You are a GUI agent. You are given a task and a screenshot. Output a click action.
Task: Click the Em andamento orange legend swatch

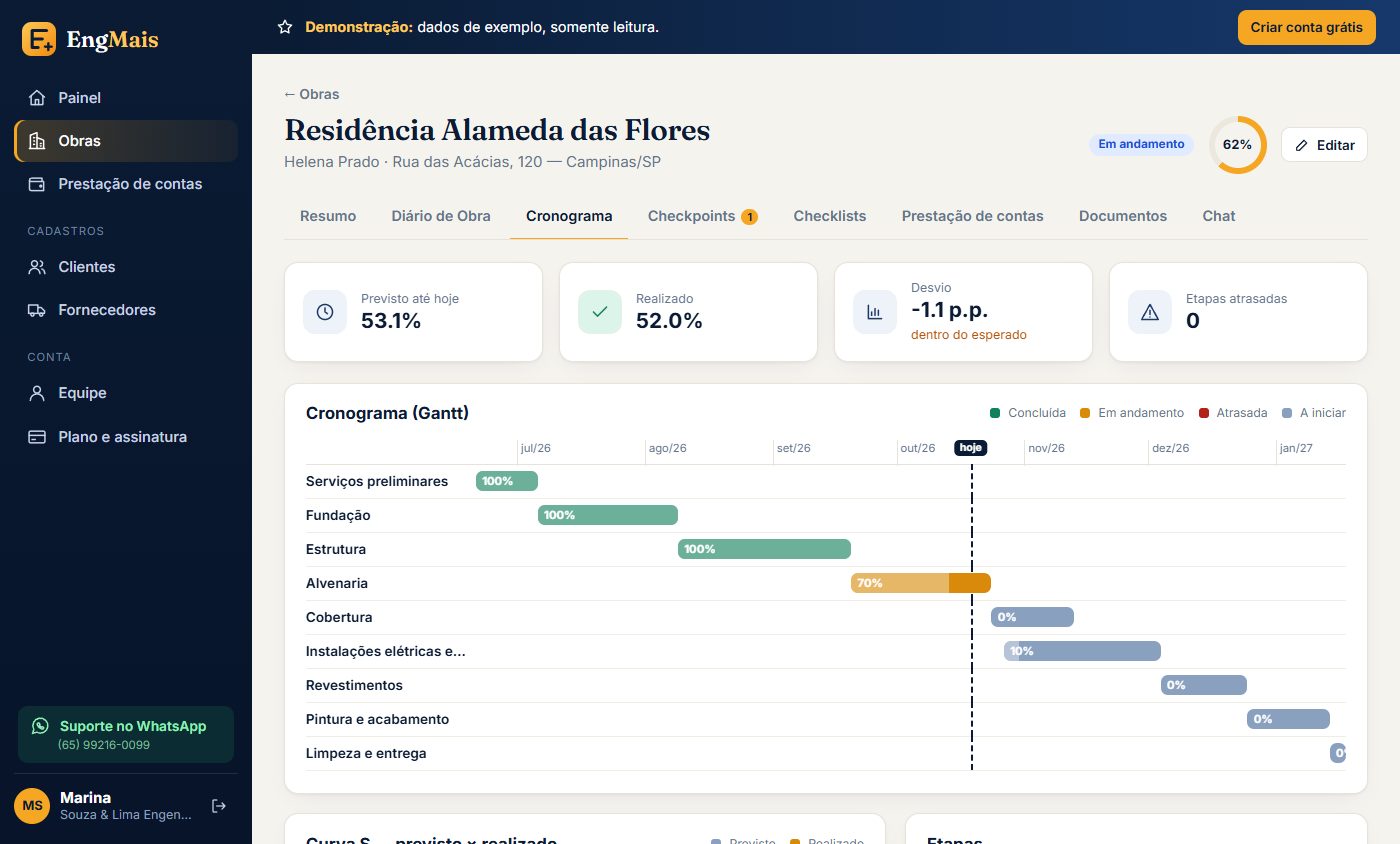click(x=1085, y=413)
